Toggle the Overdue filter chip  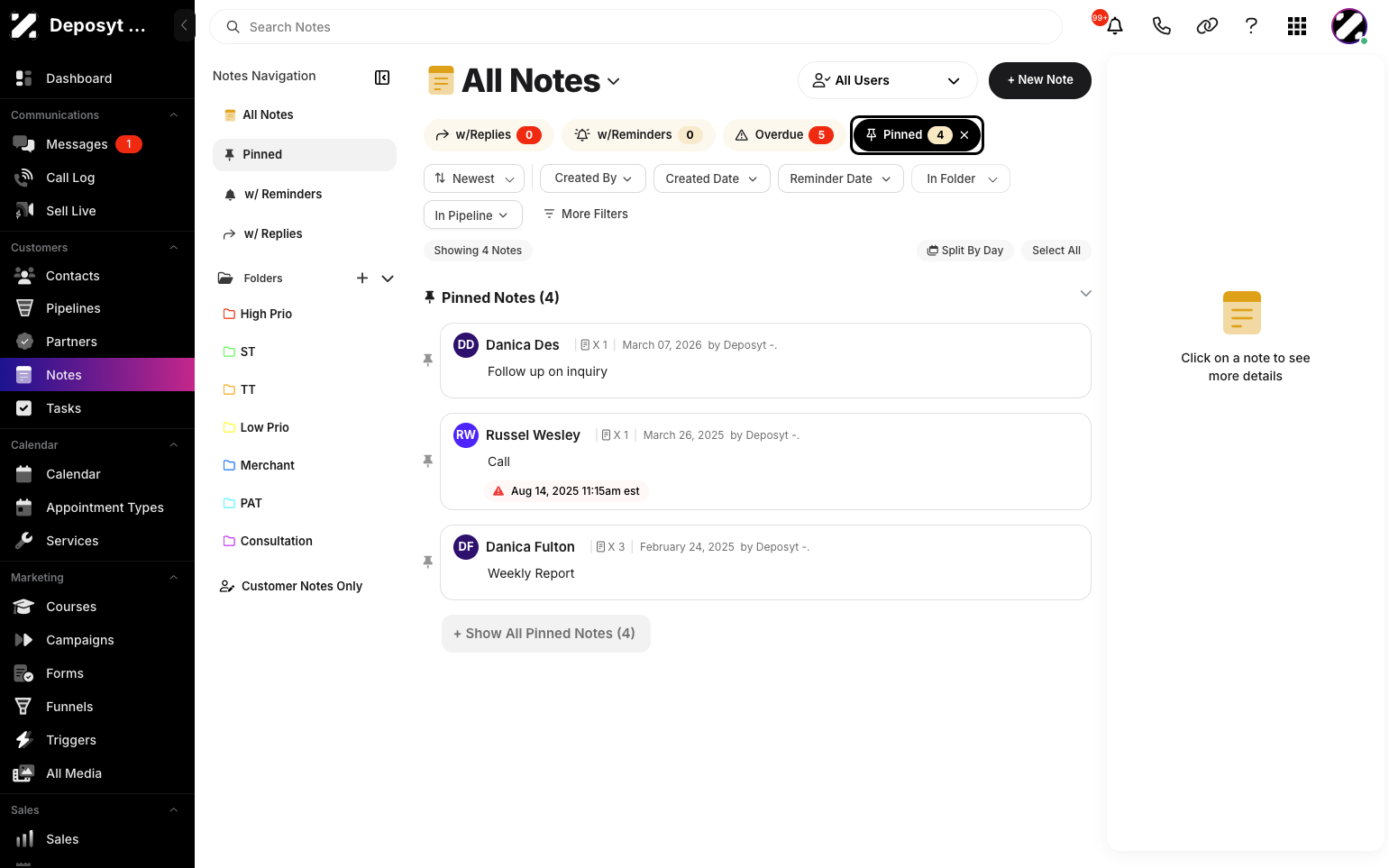783,135
